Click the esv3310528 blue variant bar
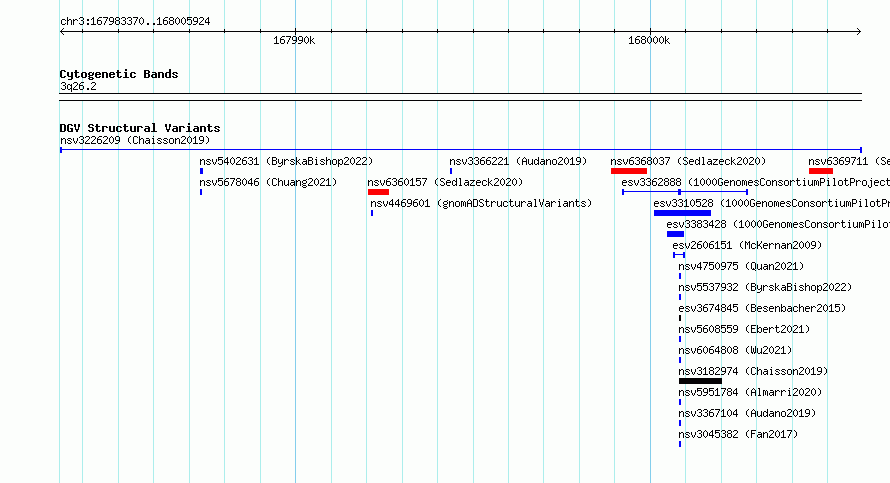The image size is (890, 483). pyautogui.click(x=682, y=213)
